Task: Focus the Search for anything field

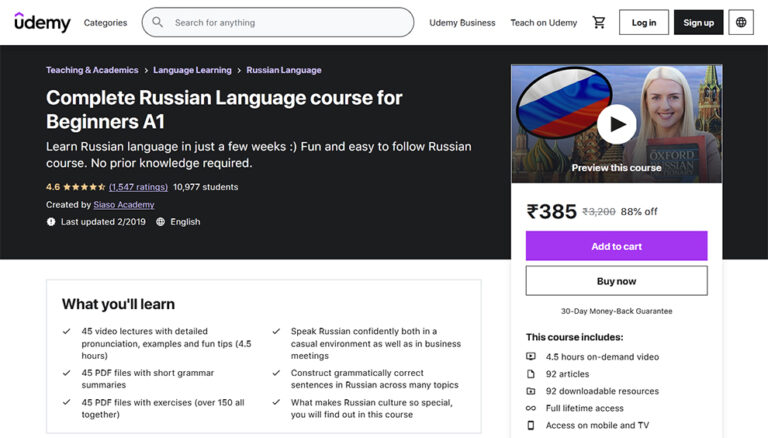Action: click(x=278, y=22)
